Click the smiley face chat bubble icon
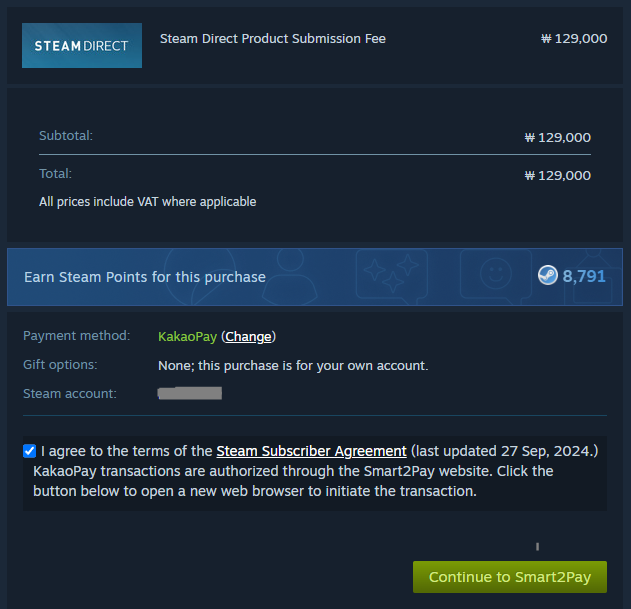The image size is (631, 609). click(495, 276)
